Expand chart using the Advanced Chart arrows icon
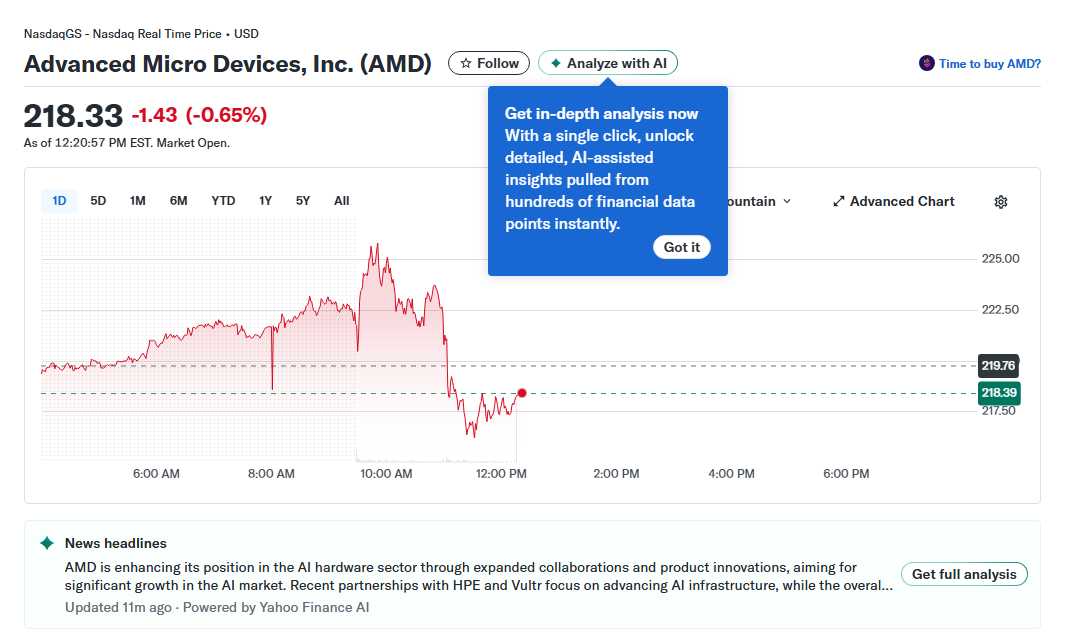 839,201
